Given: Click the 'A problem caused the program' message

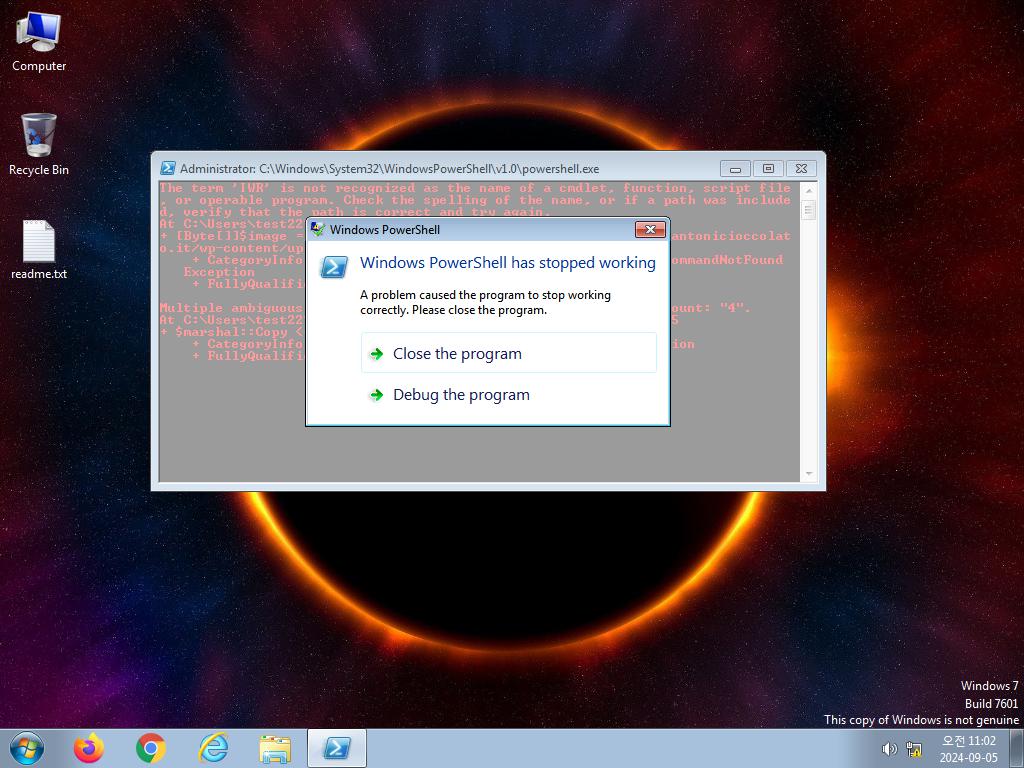Looking at the screenshot, I should click(x=485, y=302).
